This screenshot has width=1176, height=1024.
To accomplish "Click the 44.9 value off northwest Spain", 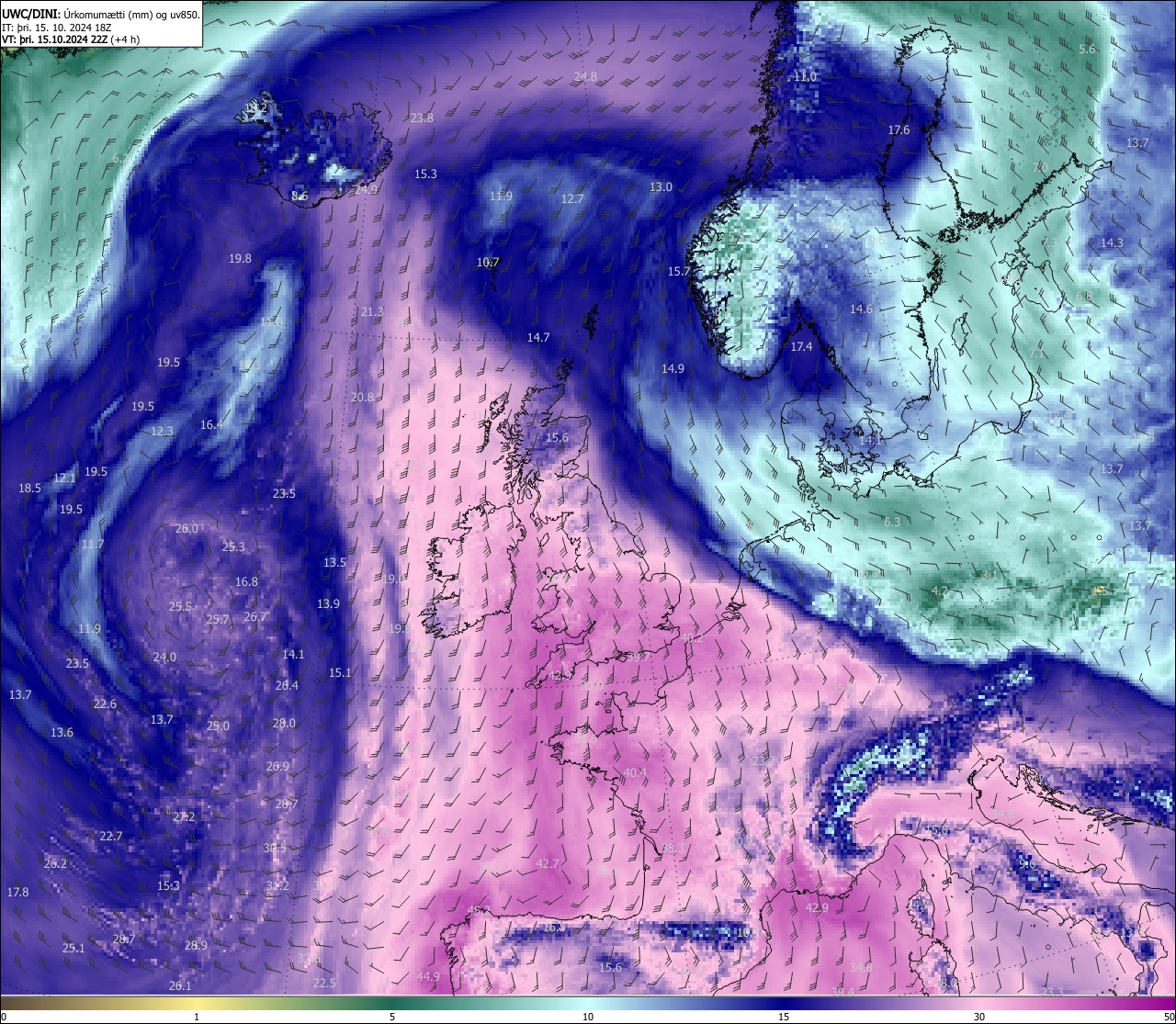I will (428, 975).
